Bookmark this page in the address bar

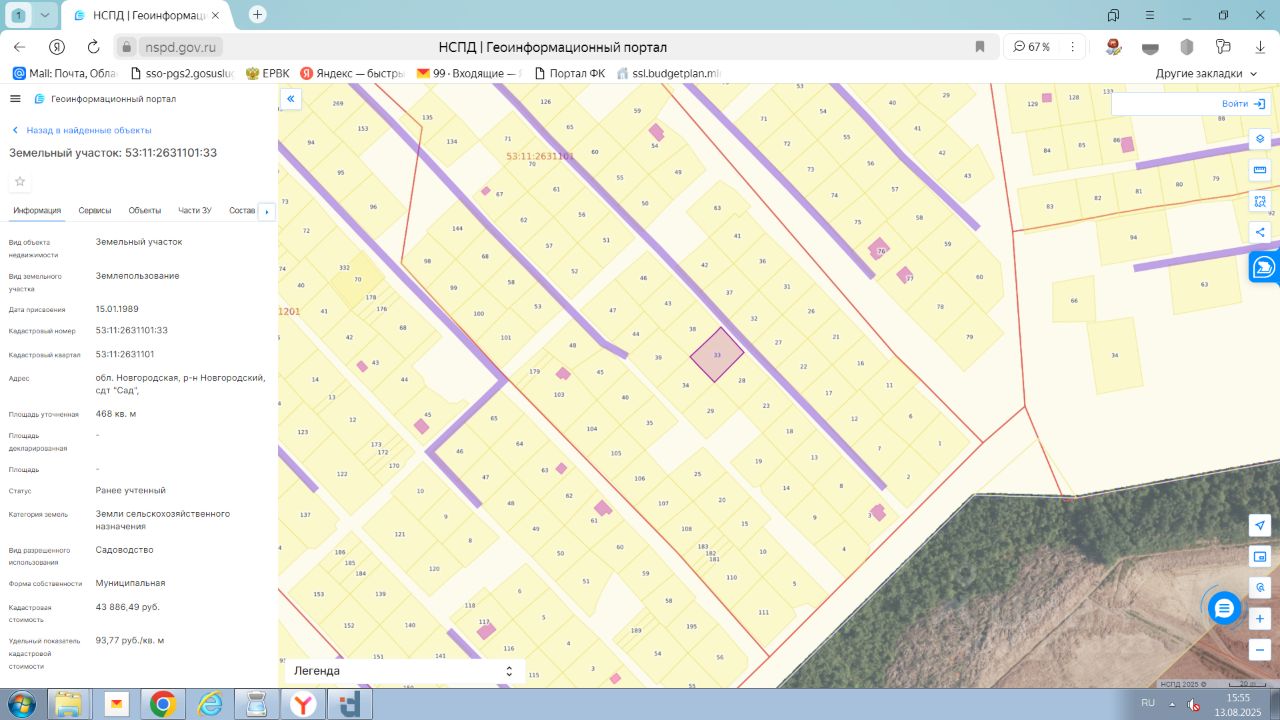pyautogui.click(x=980, y=47)
